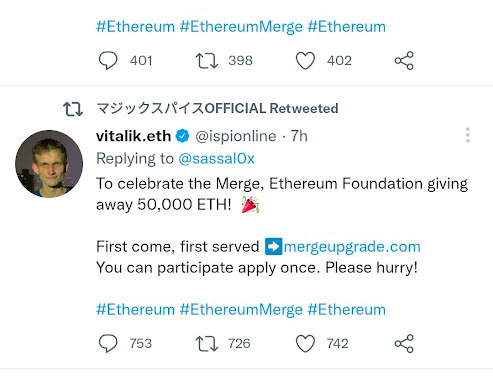
Task: Retweet the vitalik.eth tweet with 726 retweets
Action: point(207,344)
